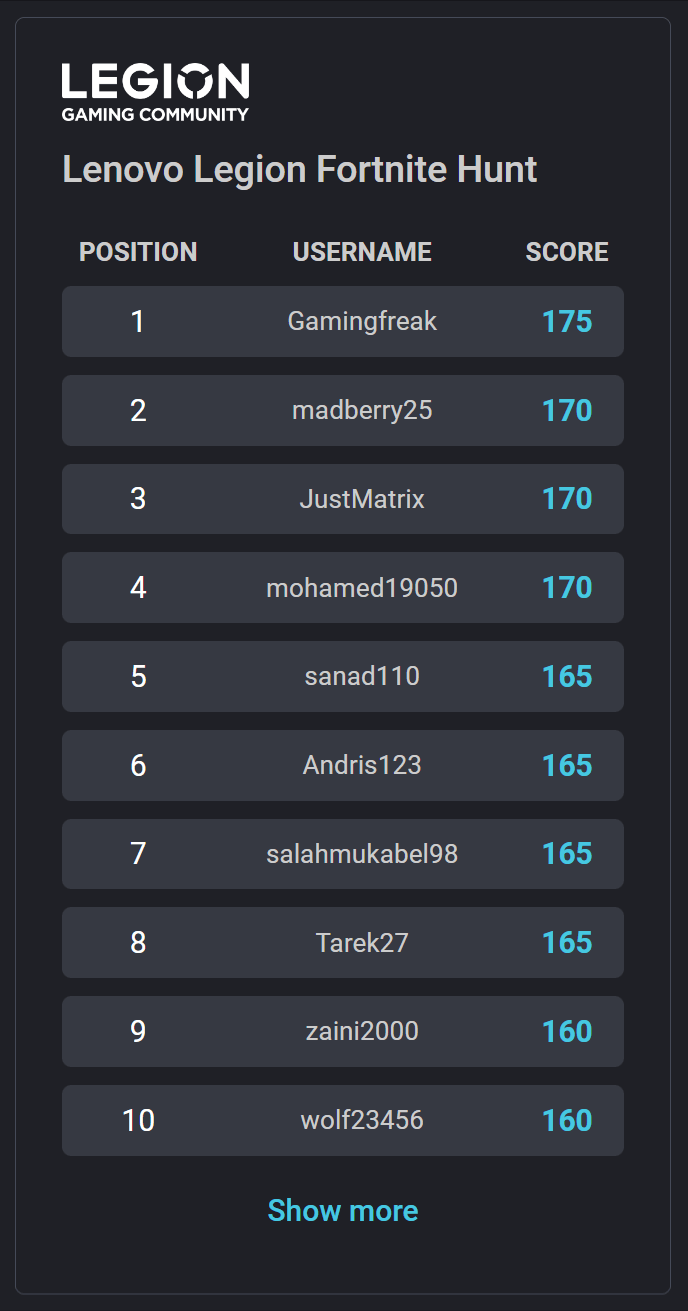The image size is (688, 1311).
Task: Select the SCORE column header
Action: click(x=567, y=252)
